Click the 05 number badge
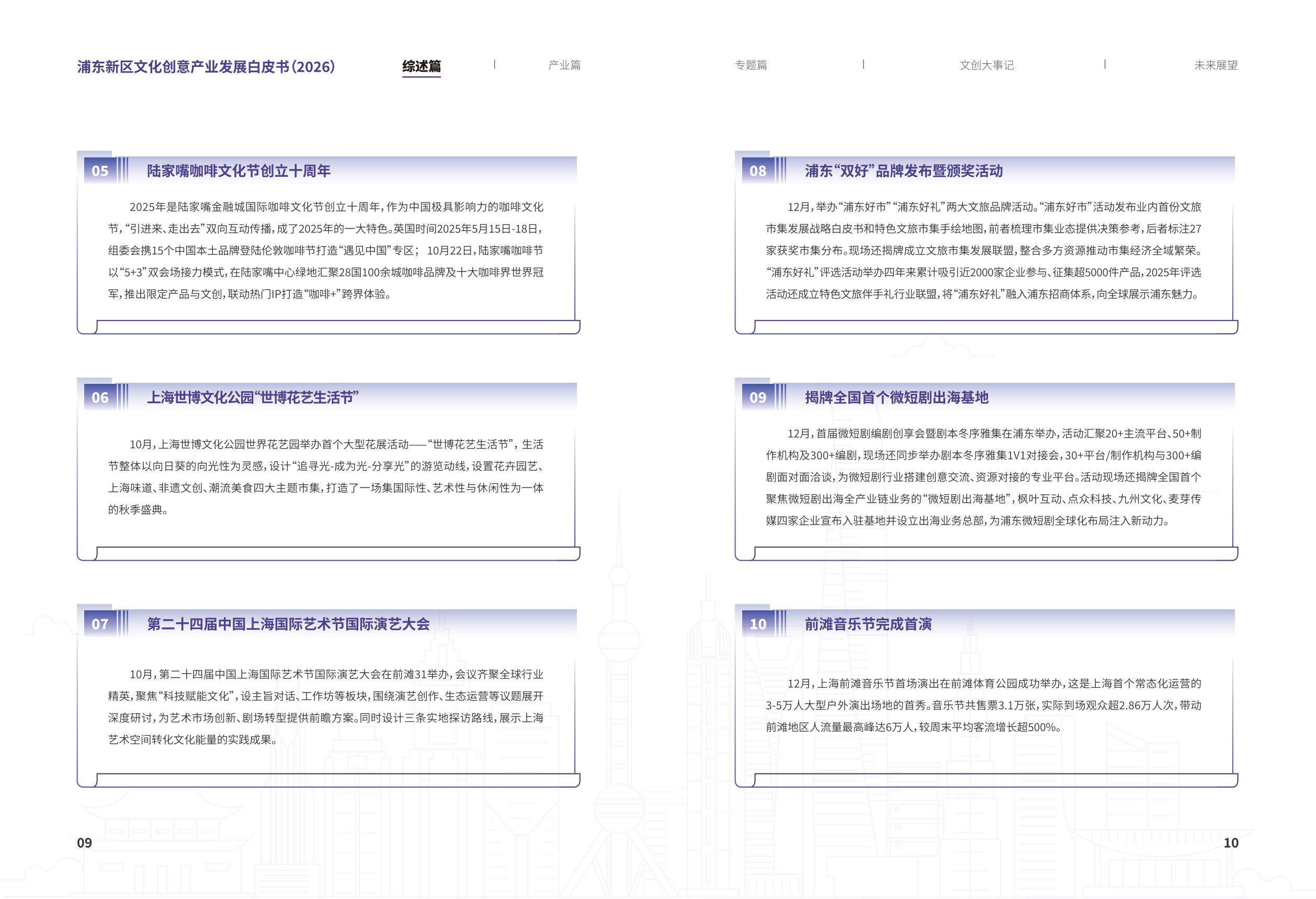 pyautogui.click(x=100, y=170)
